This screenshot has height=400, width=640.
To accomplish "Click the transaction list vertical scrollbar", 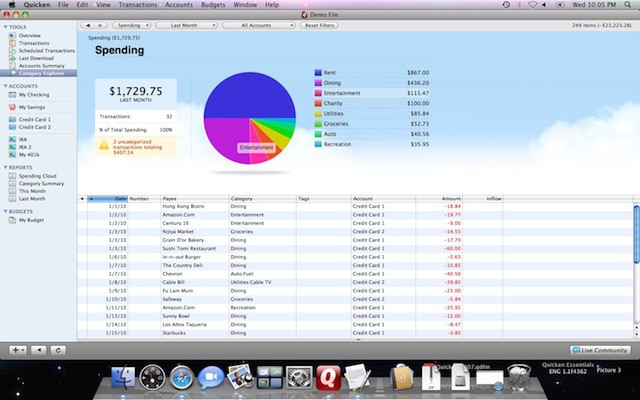I will click(636, 235).
